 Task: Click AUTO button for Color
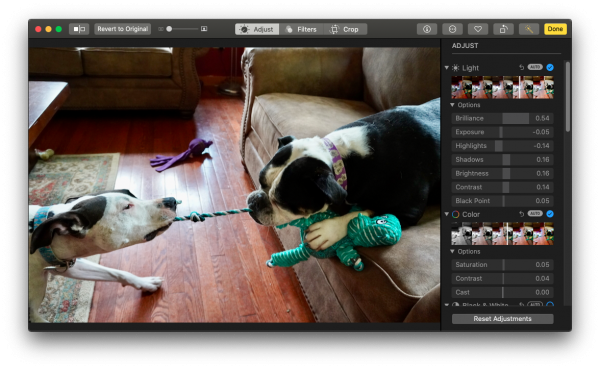[x=535, y=214]
